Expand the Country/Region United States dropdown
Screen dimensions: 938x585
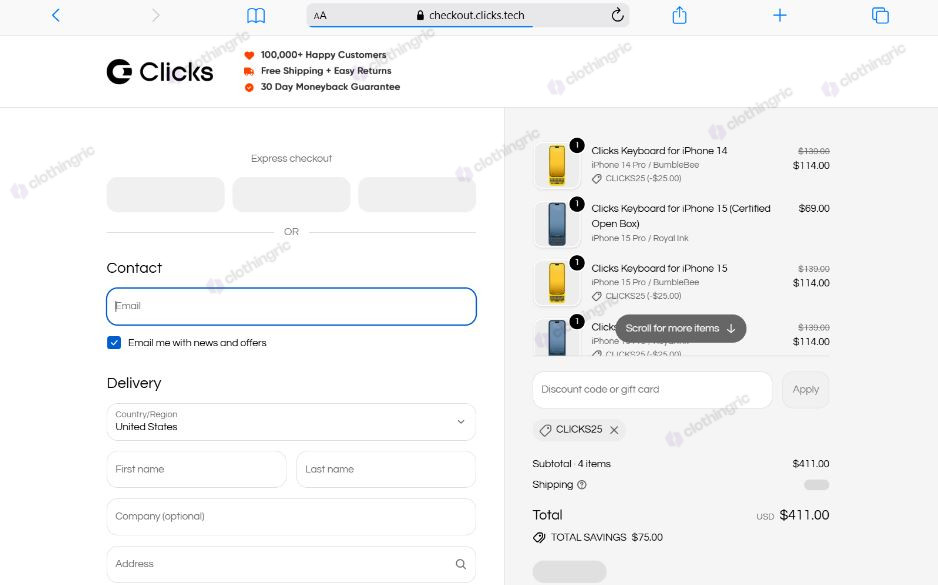(x=291, y=422)
